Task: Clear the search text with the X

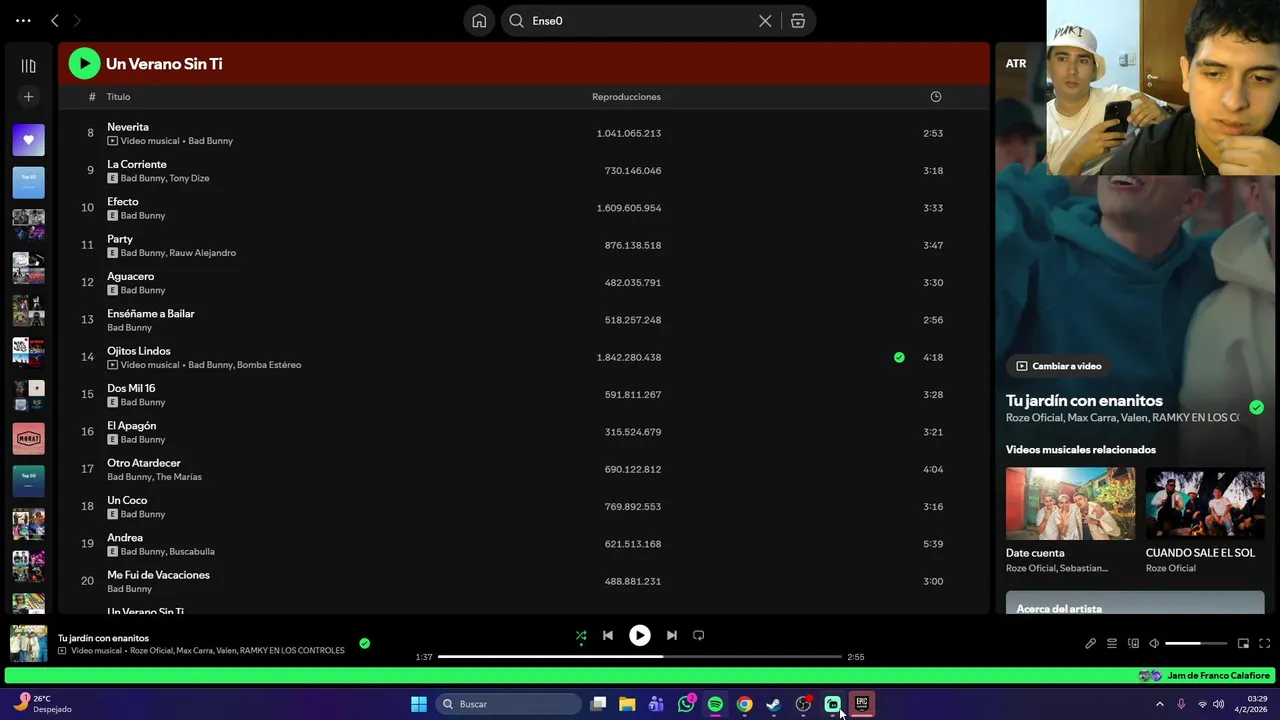Action: click(765, 21)
